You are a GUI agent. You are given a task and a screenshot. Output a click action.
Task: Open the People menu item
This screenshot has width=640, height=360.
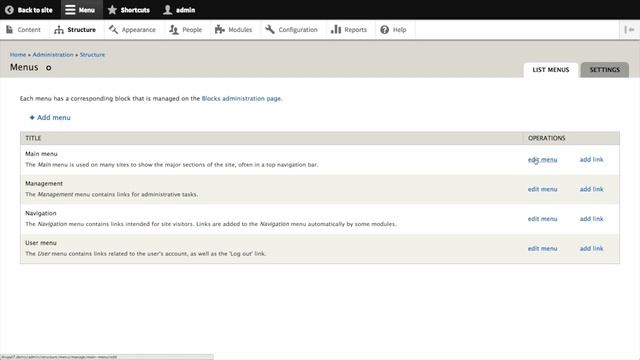coord(186,30)
